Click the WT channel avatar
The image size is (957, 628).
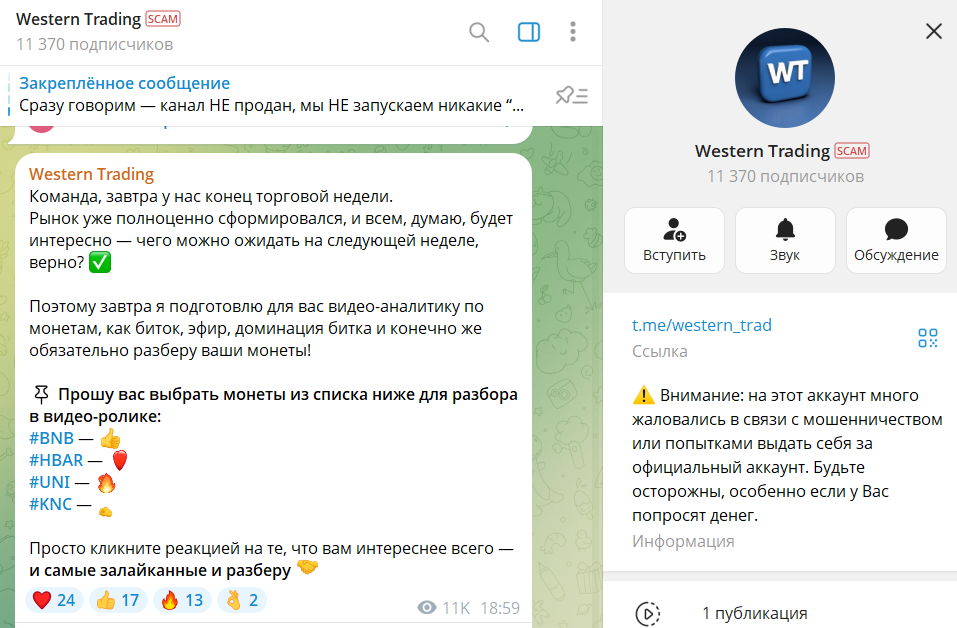(785, 78)
